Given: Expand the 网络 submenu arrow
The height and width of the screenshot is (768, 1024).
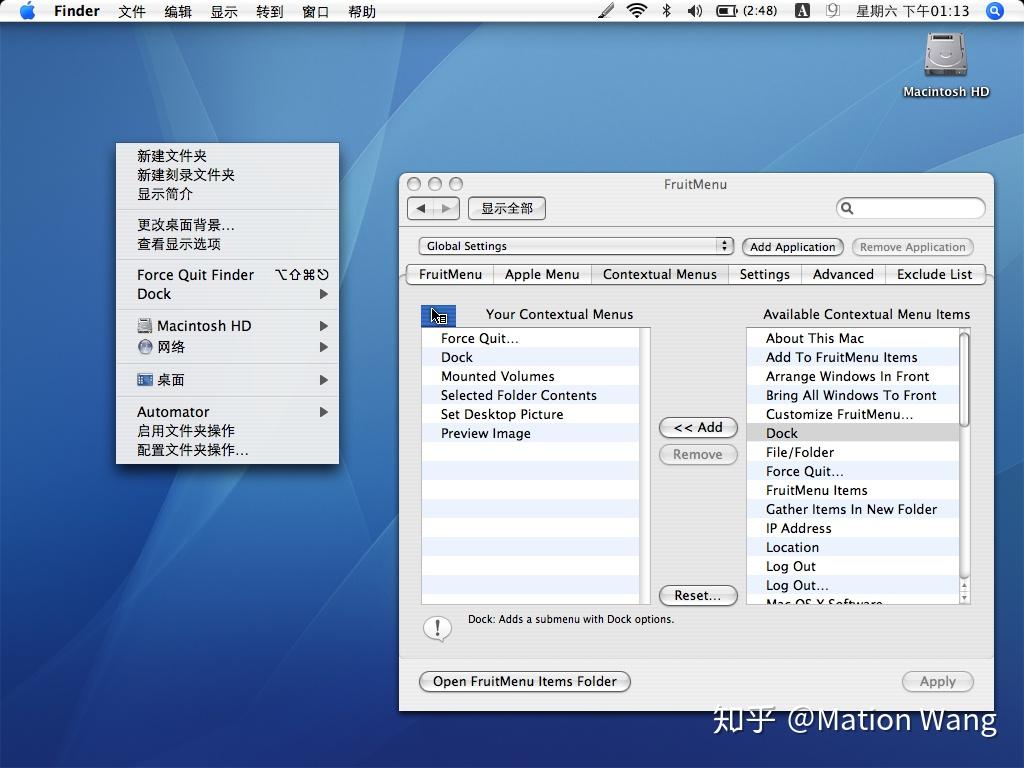Looking at the screenshot, I should (323, 347).
